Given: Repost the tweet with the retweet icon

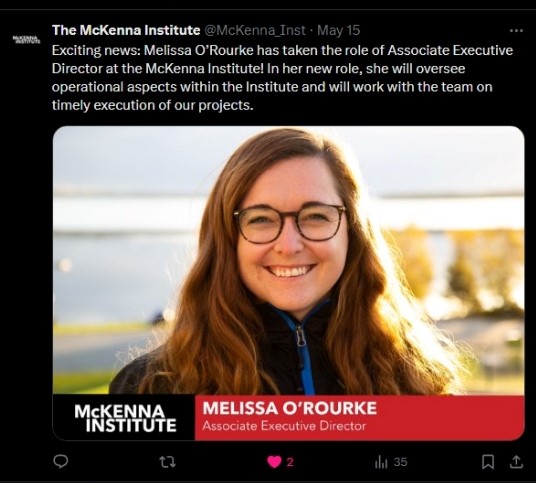Looking at the screenshot, I should point(168,462).
